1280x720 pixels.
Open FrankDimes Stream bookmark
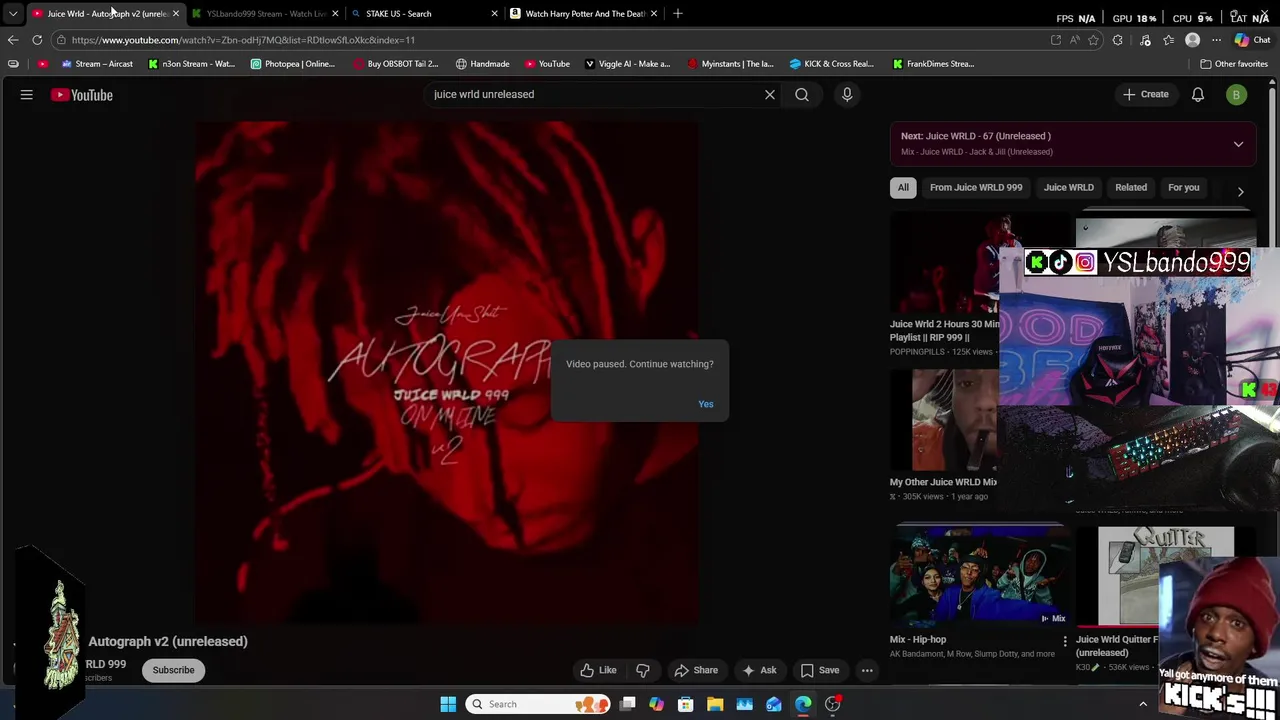click(x=933, y=64)
